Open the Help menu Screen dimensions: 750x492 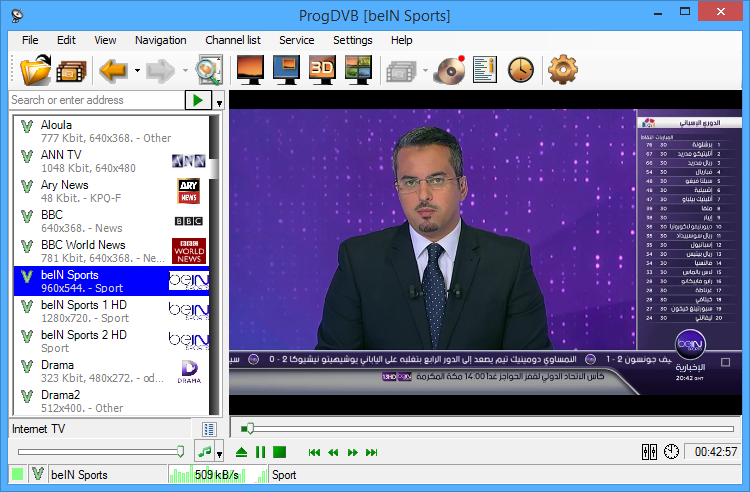tap(401, 40)
